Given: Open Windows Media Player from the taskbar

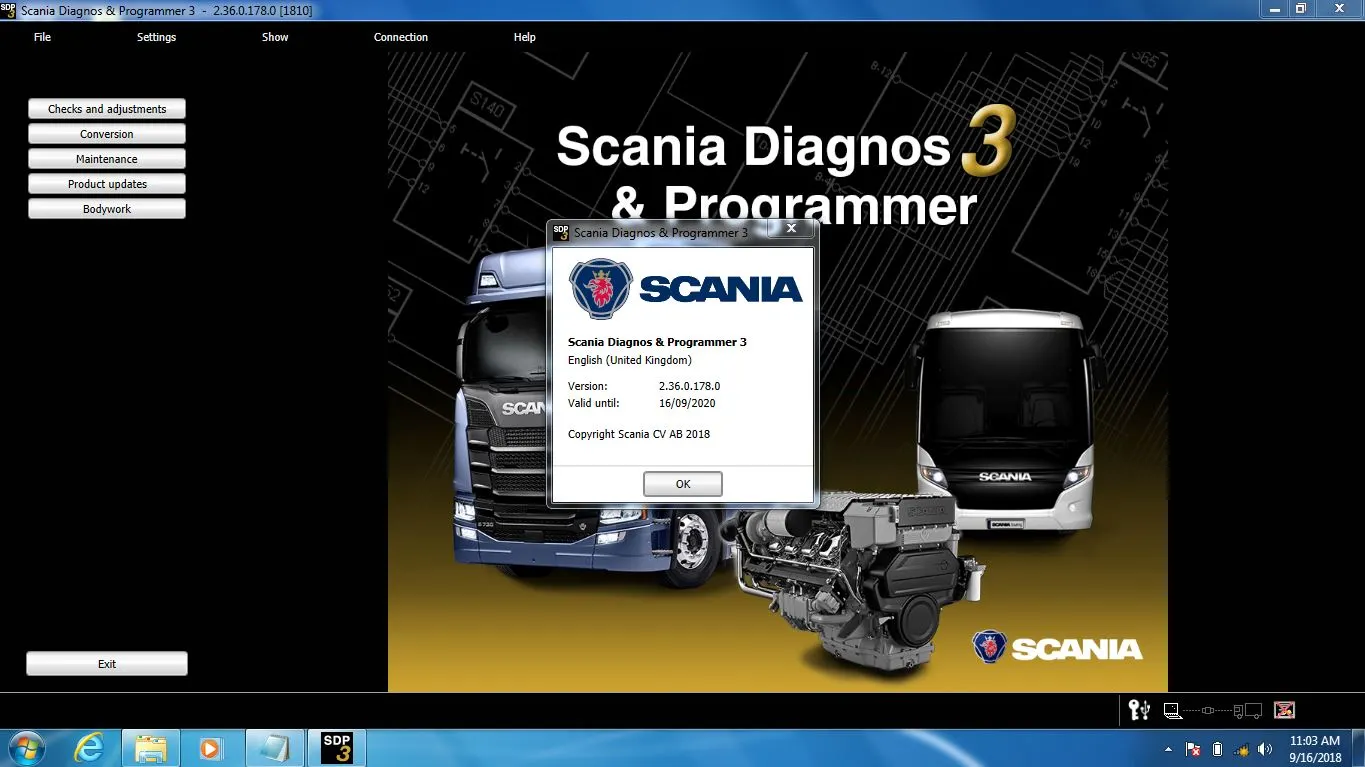Looking at the screenshot, I should pos(211,748).
